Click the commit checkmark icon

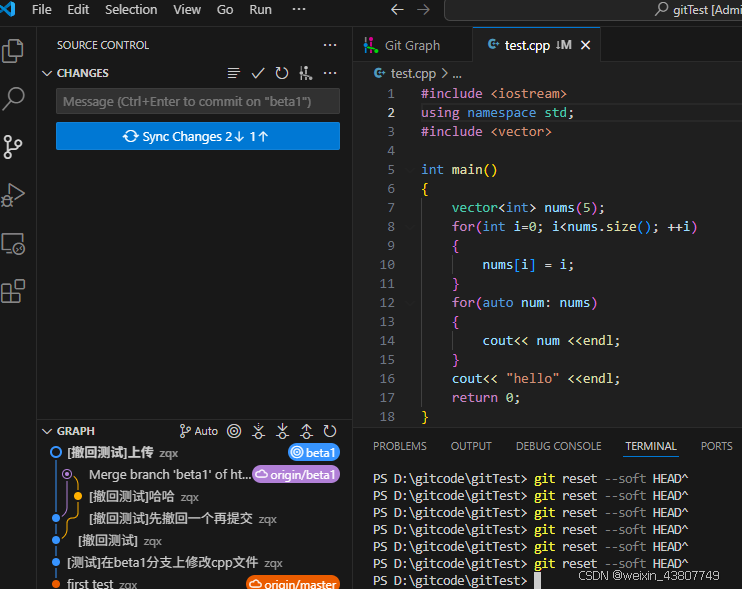258,73
